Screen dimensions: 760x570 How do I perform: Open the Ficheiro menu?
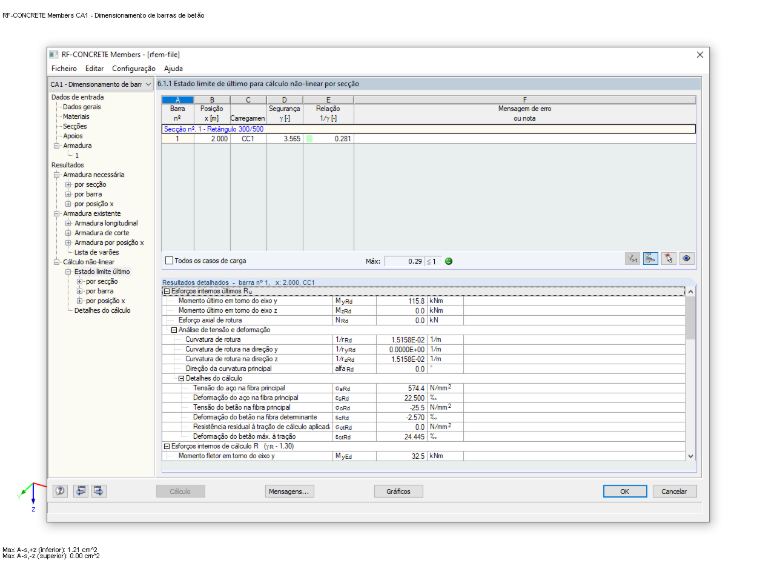64,68
